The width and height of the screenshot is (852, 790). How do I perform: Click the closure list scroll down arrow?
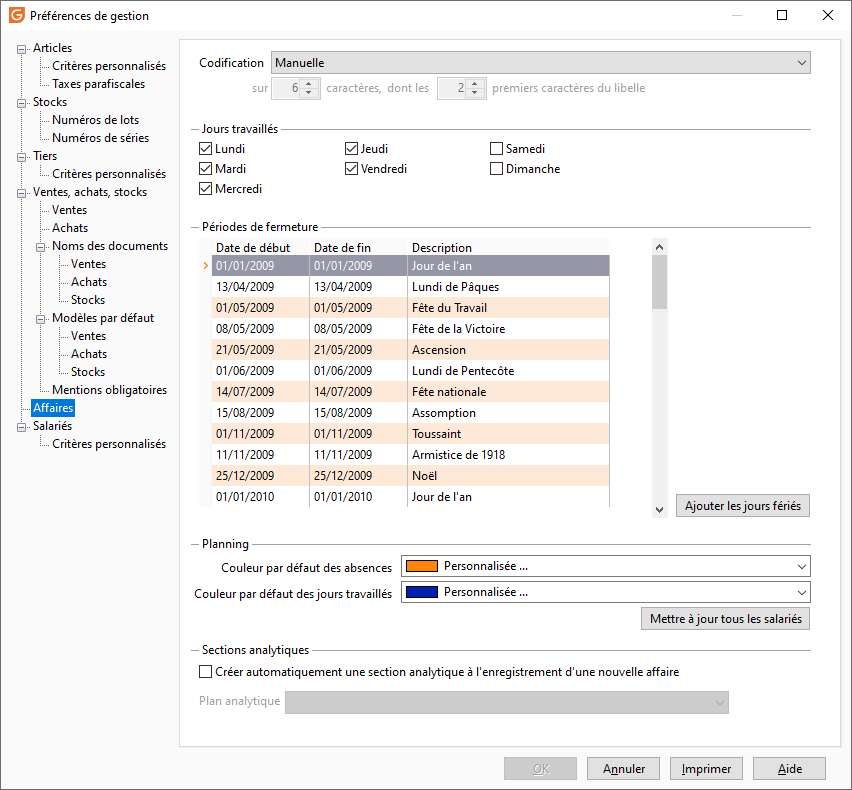660,510
